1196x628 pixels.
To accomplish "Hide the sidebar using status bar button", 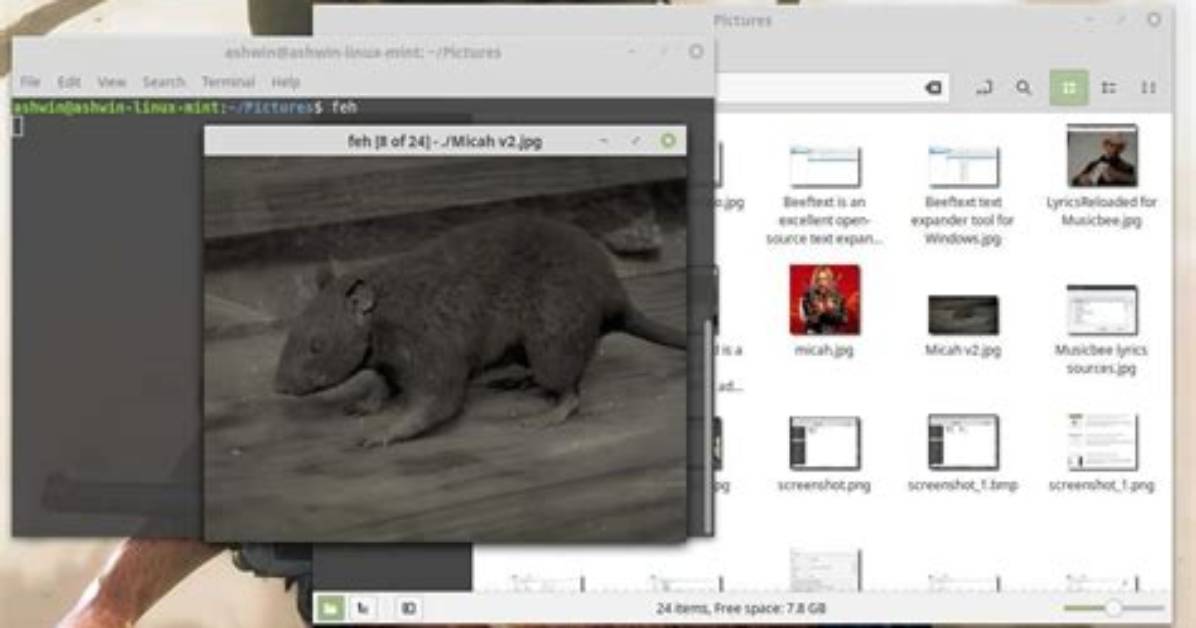I will coord(408,608).
